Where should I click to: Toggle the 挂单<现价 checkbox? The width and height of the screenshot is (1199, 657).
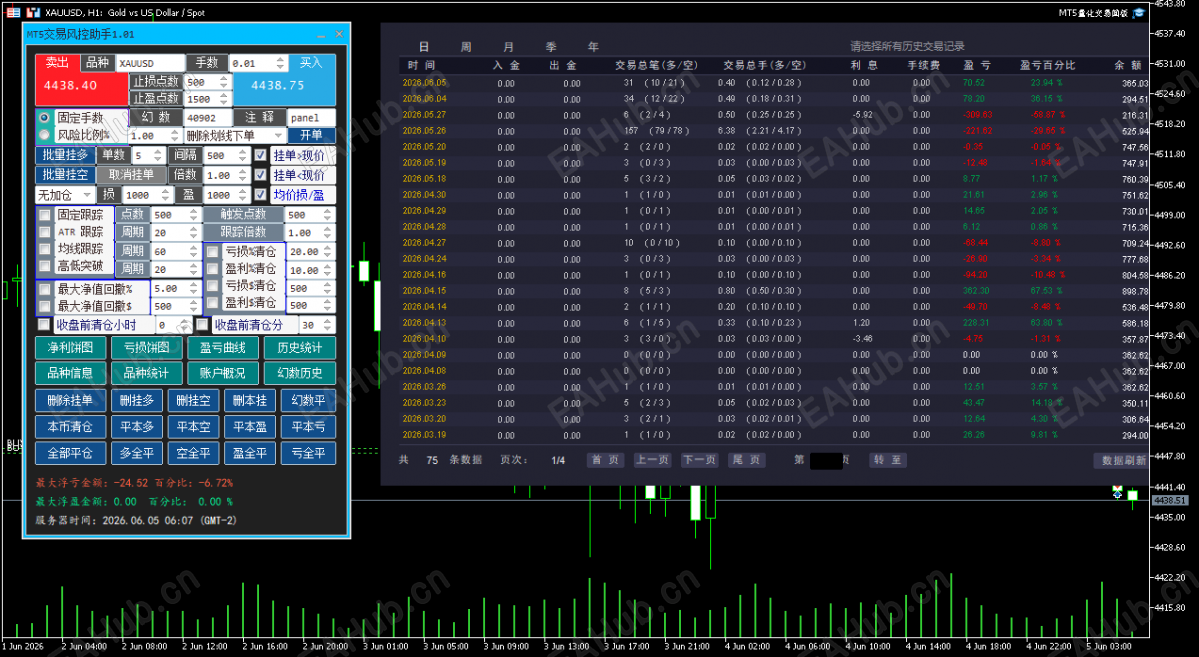point(261,175)
